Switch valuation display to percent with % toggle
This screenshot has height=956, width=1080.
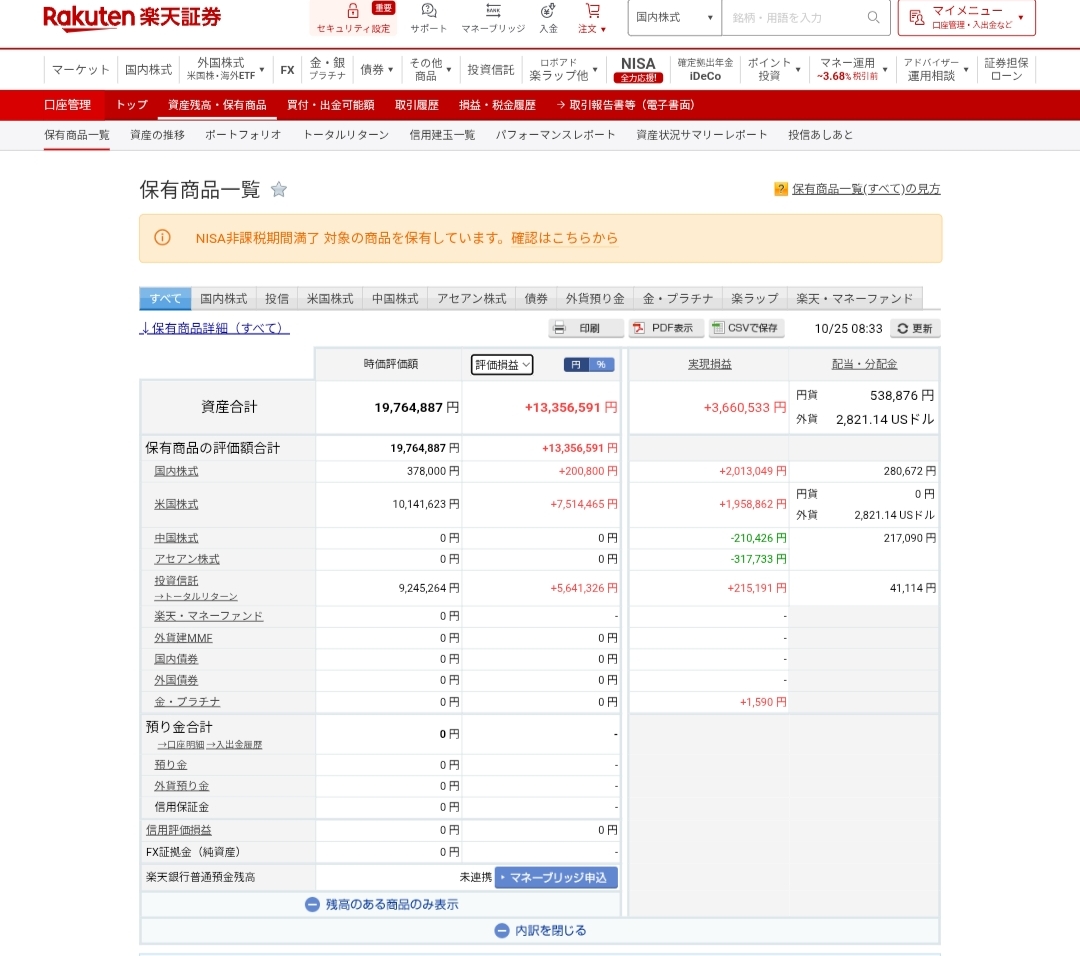point(601,364)
